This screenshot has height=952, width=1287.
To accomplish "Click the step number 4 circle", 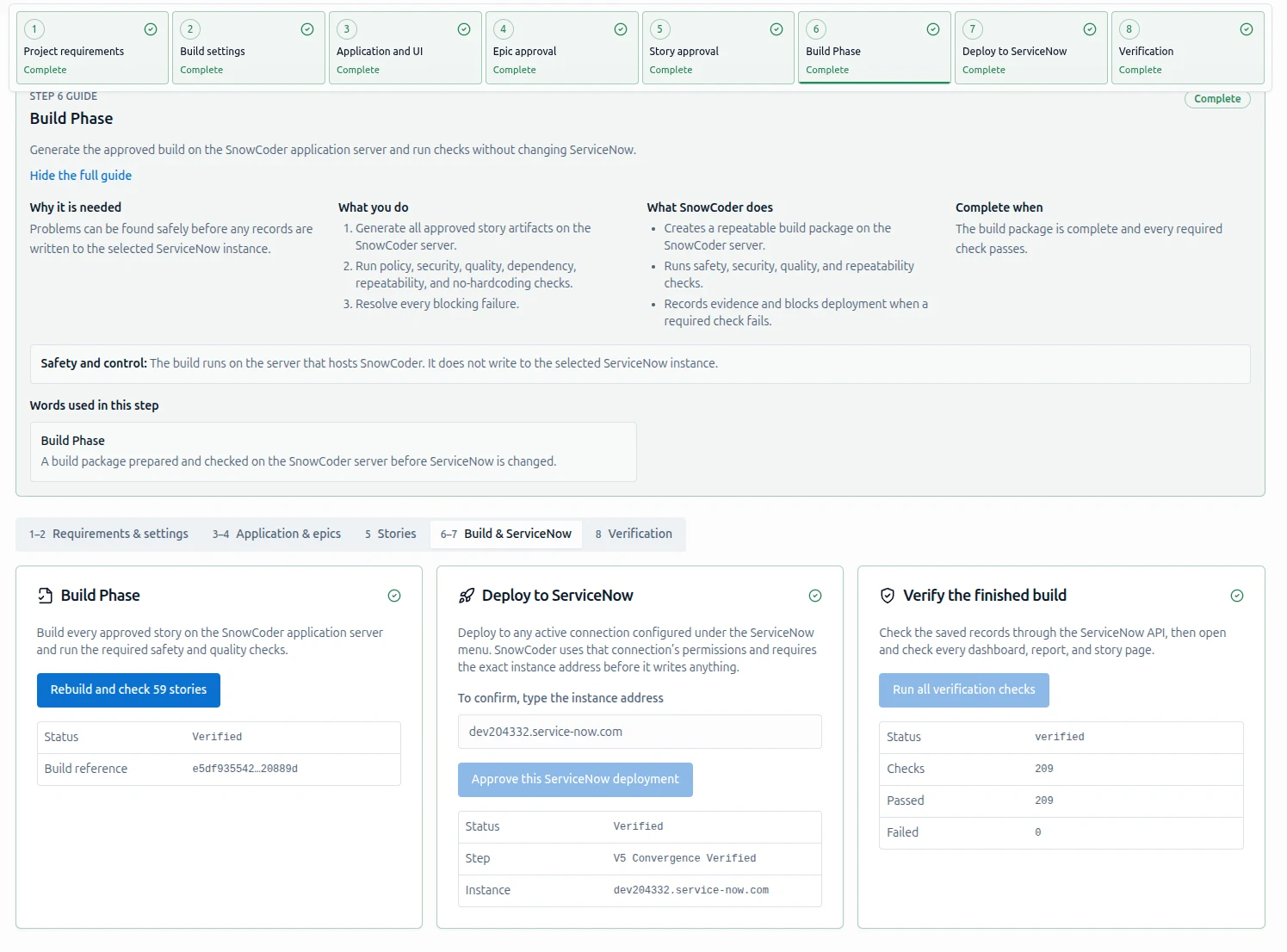I will click(504, 29).
